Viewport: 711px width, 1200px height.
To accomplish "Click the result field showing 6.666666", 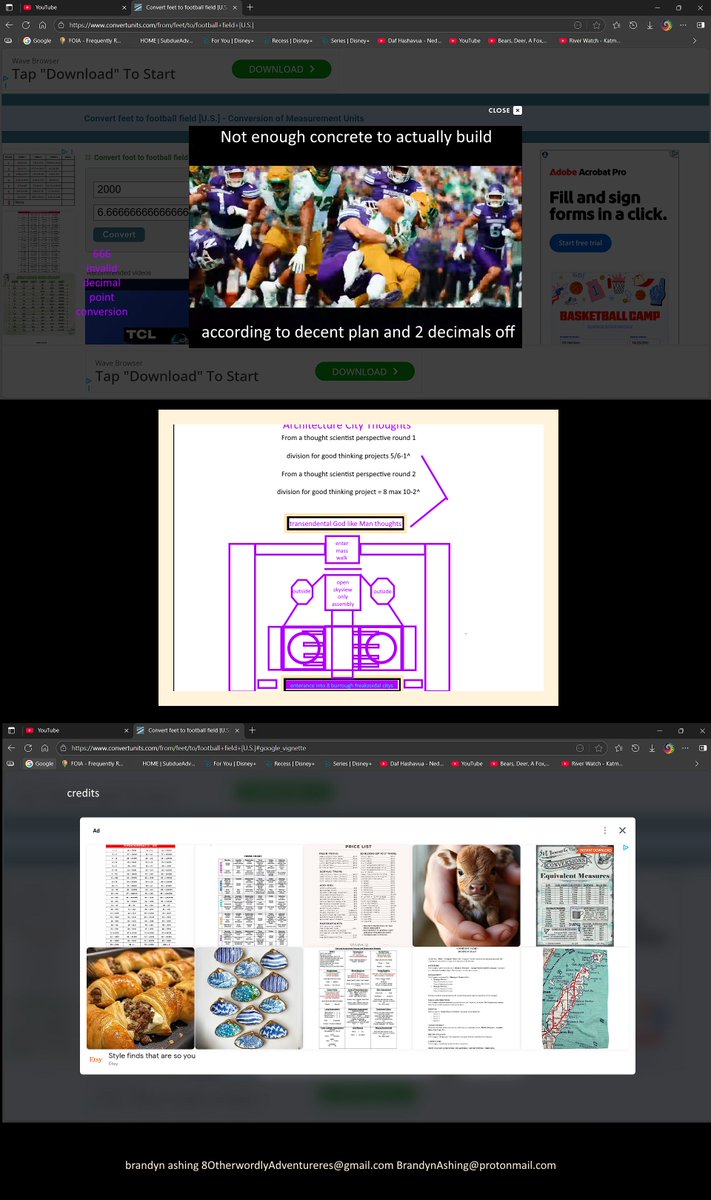I will 141,212.
